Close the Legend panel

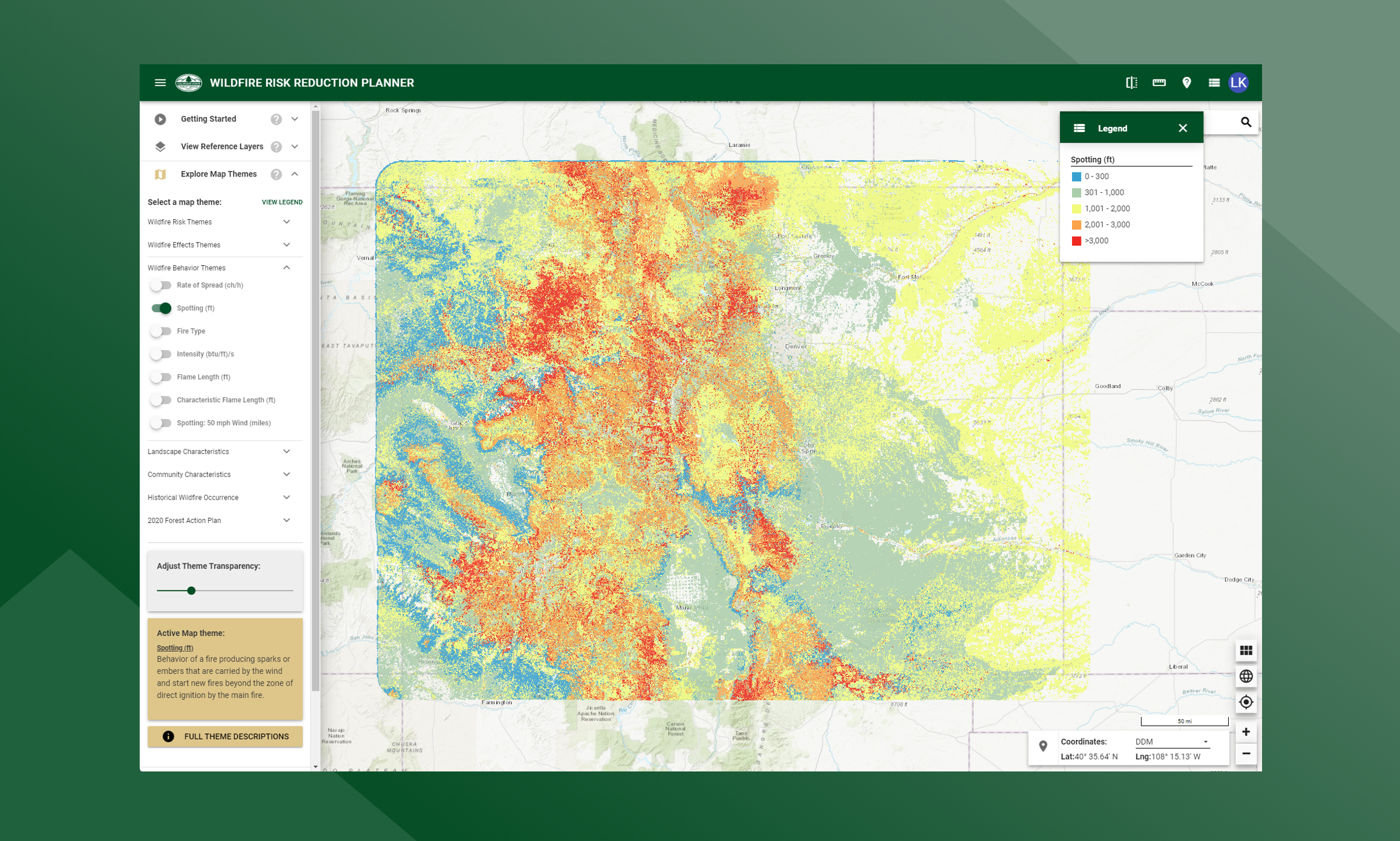pos(1183,128)
